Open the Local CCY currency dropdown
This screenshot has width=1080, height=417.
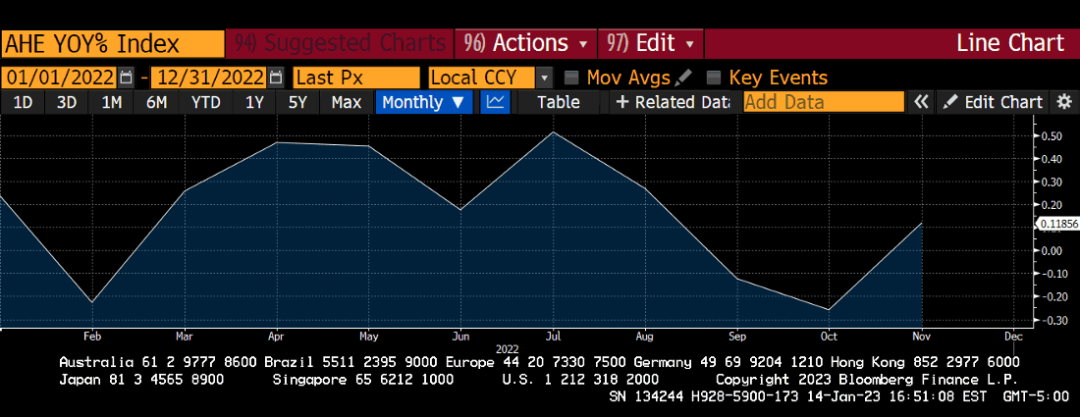point(544,77)
